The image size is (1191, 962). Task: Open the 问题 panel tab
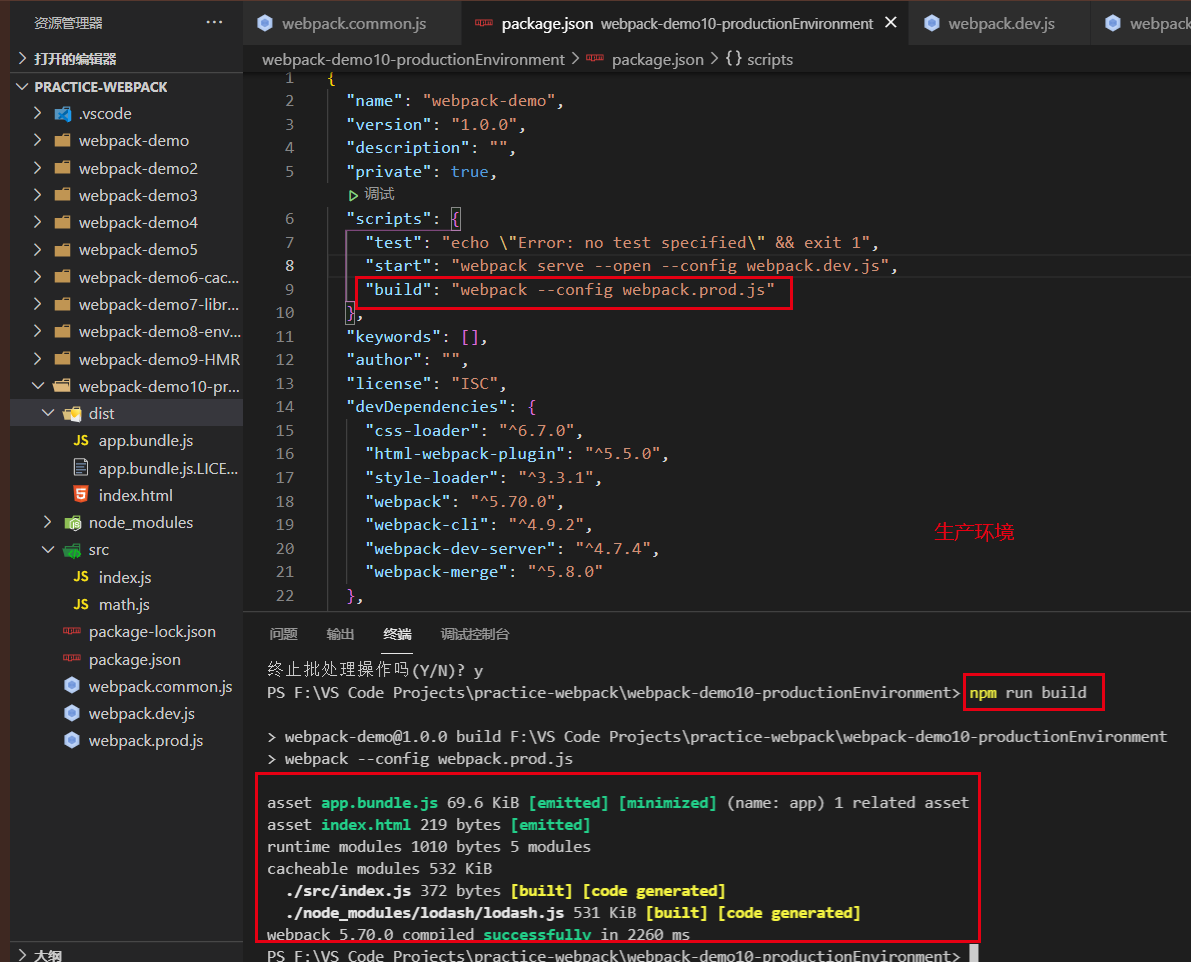(x=283, y=634)
